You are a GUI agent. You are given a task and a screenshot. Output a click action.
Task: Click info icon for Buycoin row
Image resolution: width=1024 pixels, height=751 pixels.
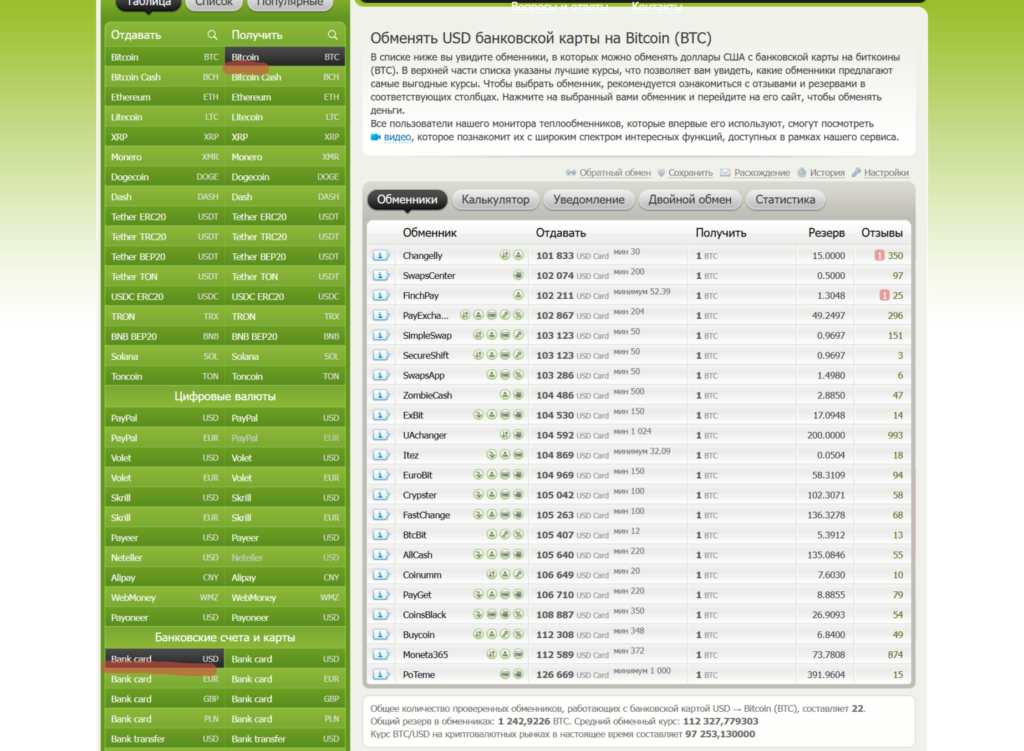pos(381,635)
